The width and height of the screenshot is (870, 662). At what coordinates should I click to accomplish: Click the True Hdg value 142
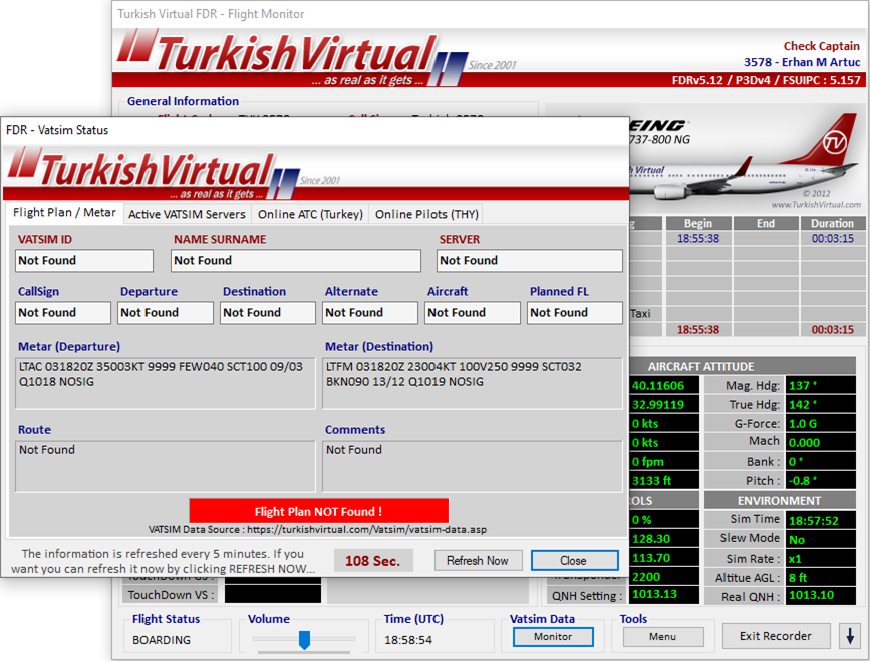click(821, 405)
